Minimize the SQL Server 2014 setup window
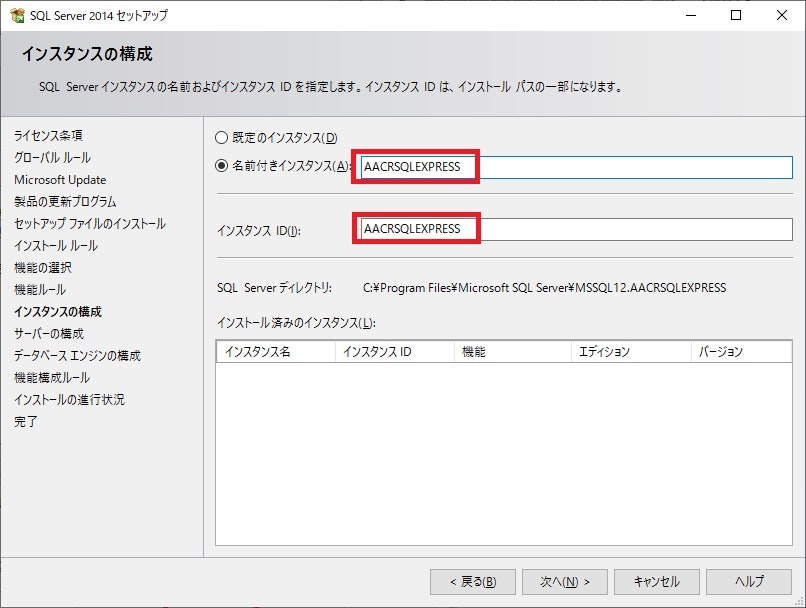The height and width of the screenshot is (608, 806). (691, 15)
